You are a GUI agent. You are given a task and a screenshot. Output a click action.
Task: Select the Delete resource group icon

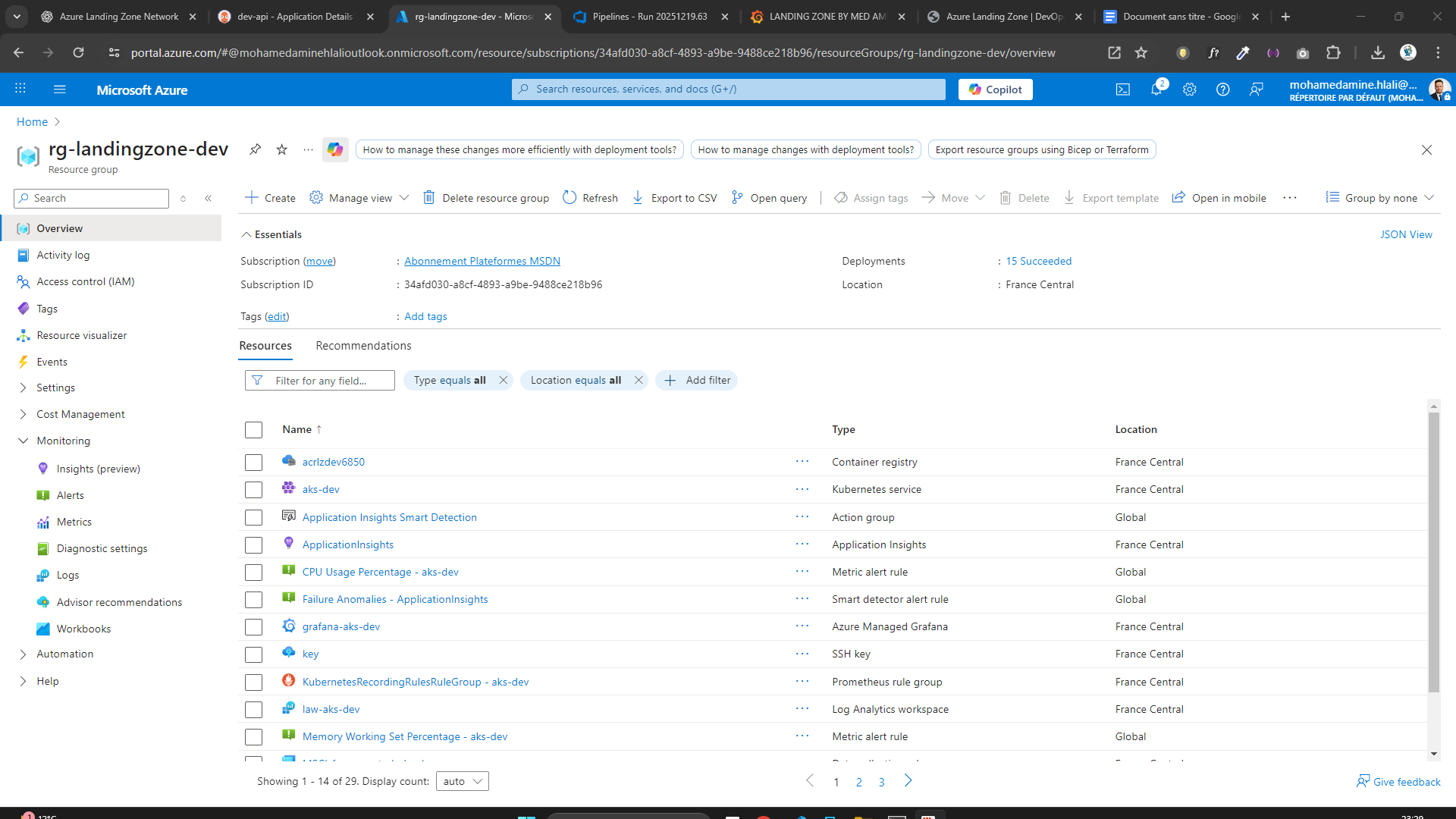(429, 197)
